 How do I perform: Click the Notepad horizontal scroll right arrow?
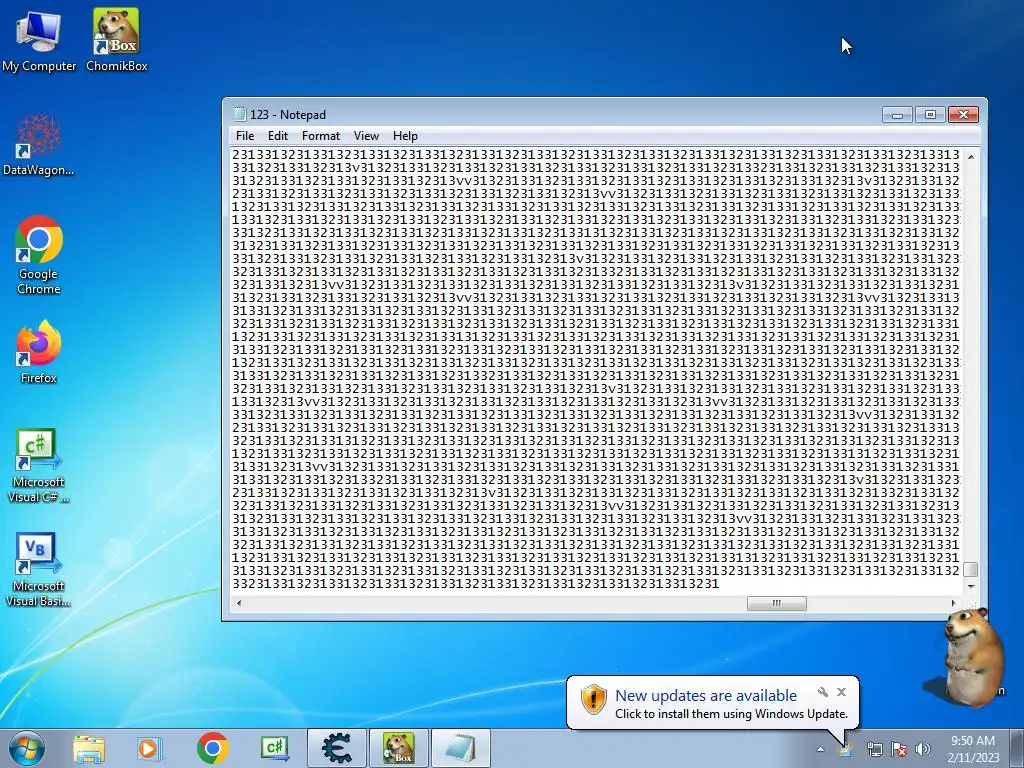(x=953, y=603)
